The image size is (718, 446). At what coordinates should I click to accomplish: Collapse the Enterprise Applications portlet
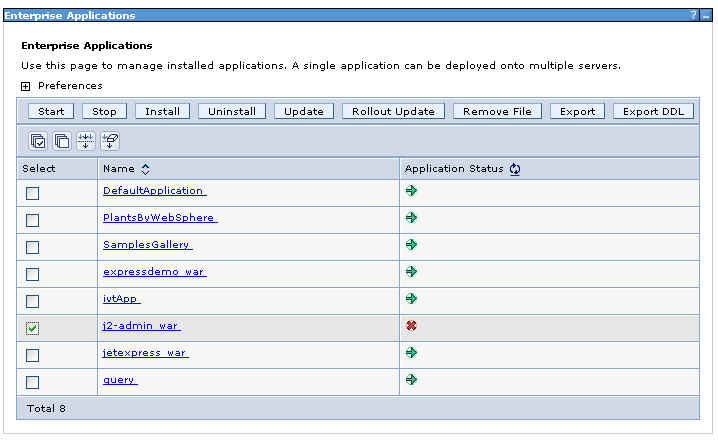coord(705,16)
